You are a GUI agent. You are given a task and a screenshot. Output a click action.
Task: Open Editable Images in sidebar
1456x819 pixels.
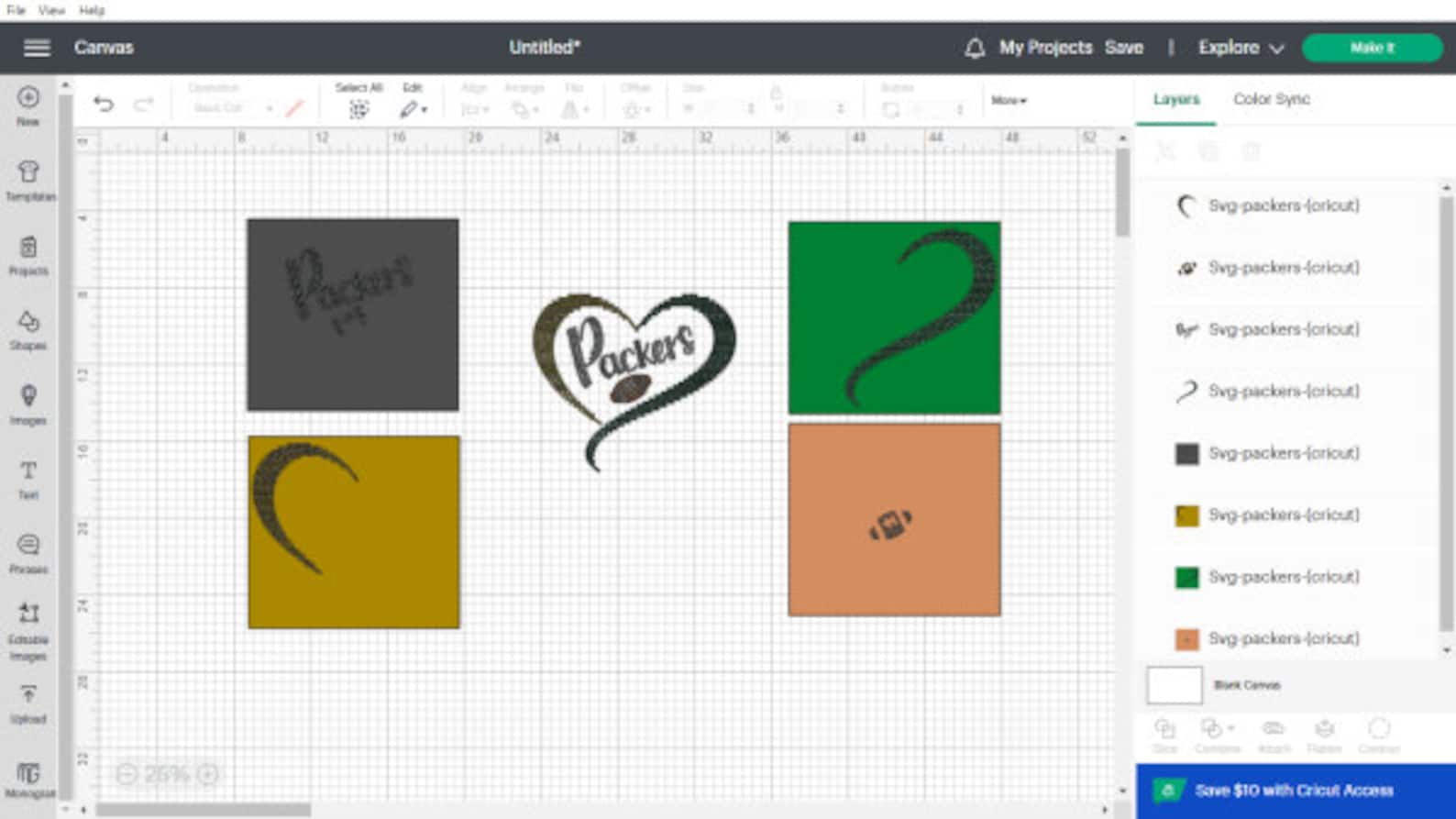28,630
